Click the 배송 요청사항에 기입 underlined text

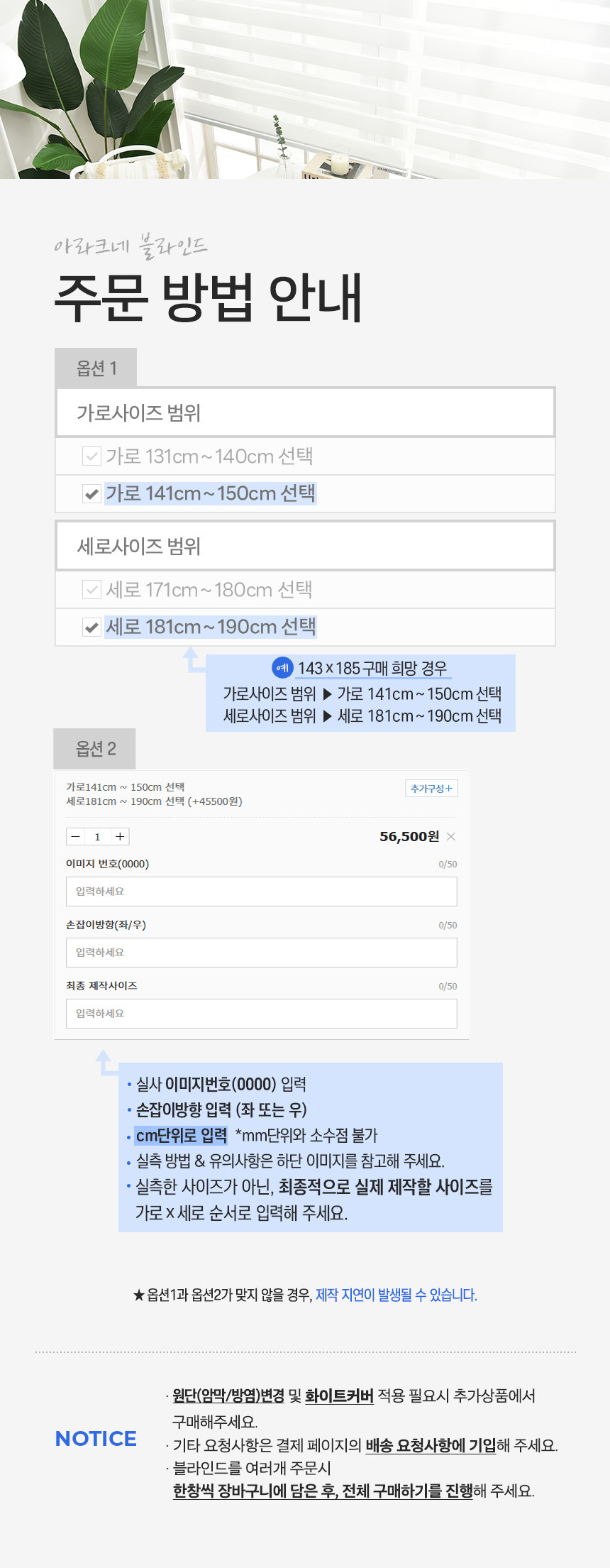pyautogui.click(x=431, y=1445)
